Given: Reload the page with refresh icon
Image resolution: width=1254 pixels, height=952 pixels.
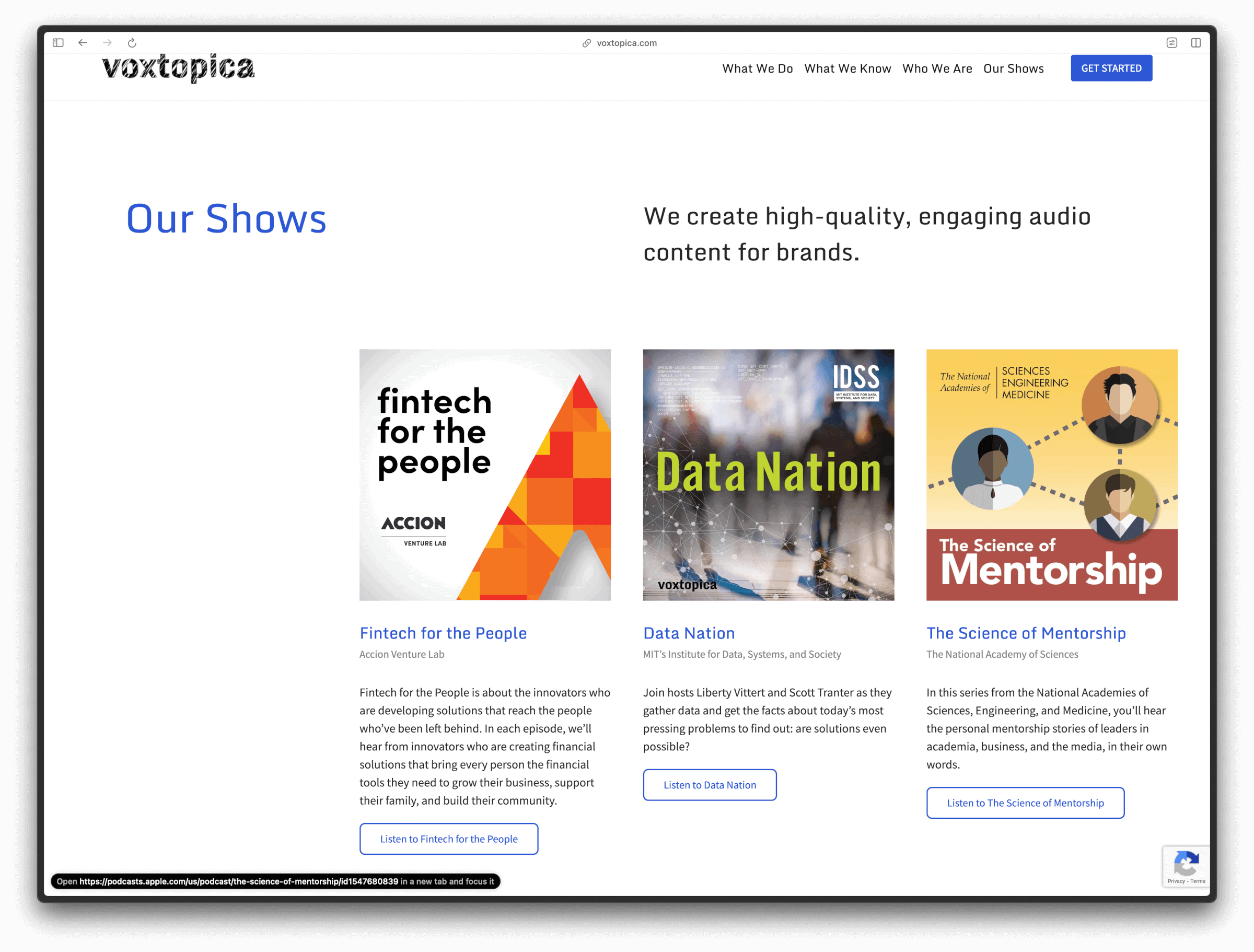Looking at the screenshot, I should [132, 42].
